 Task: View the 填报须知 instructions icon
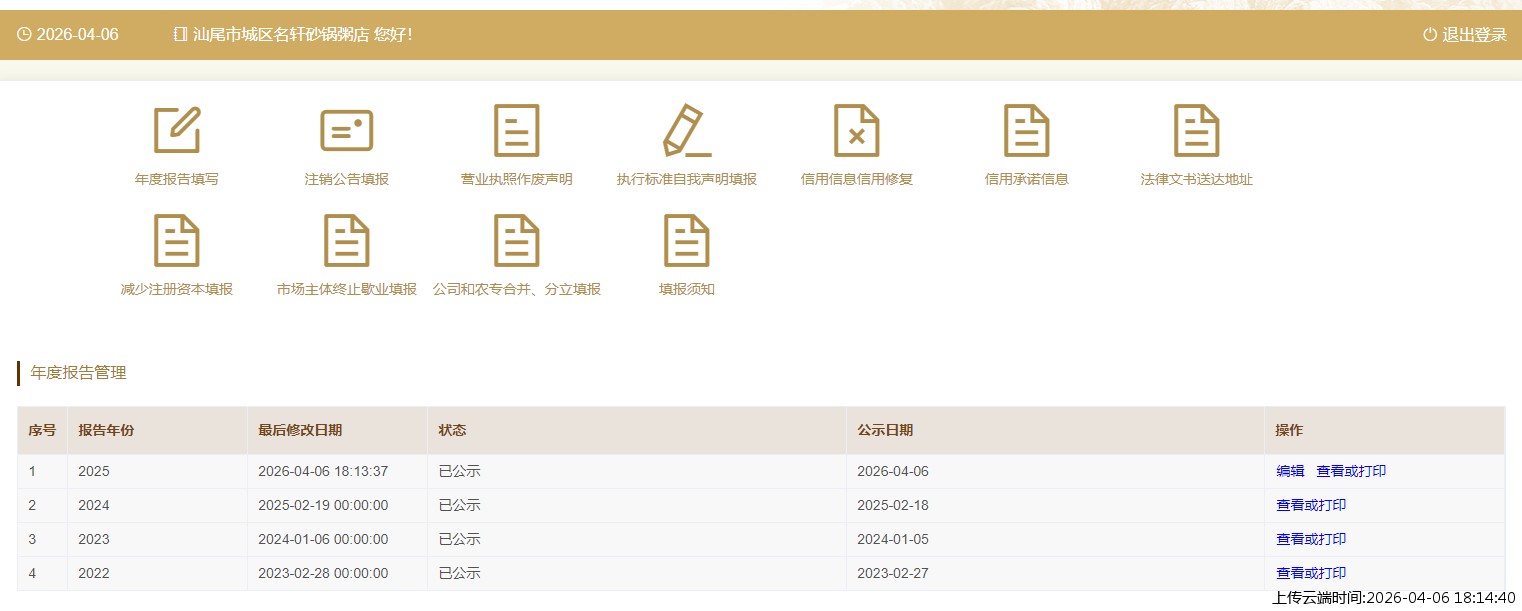pyautogui.click(x=687, y=241)
